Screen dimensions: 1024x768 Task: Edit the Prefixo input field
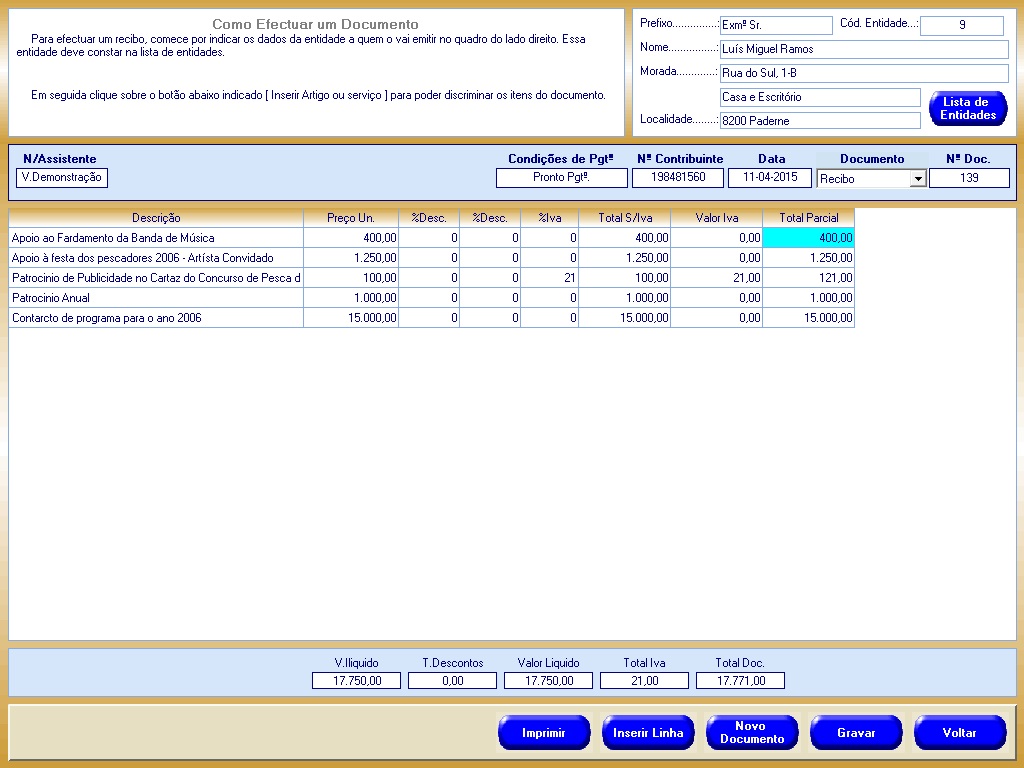776,25
